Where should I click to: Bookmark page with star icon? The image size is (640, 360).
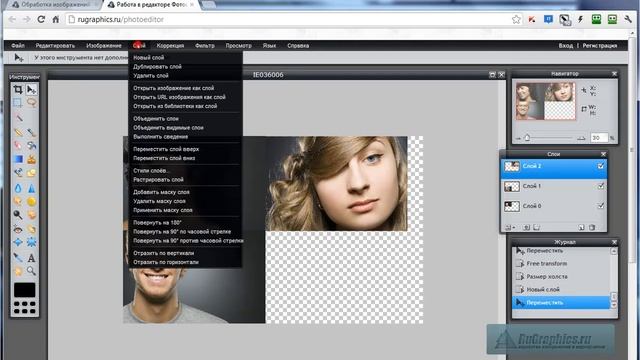[516, 19]
